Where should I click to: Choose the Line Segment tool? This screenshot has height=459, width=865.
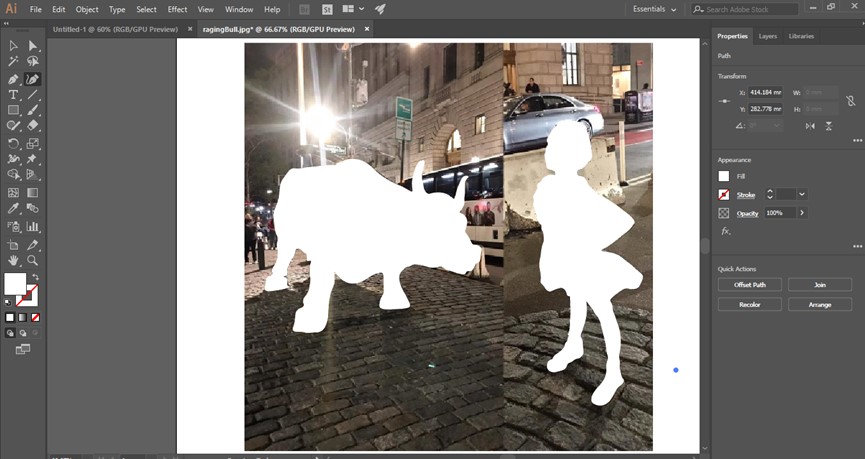coord(33,95)
